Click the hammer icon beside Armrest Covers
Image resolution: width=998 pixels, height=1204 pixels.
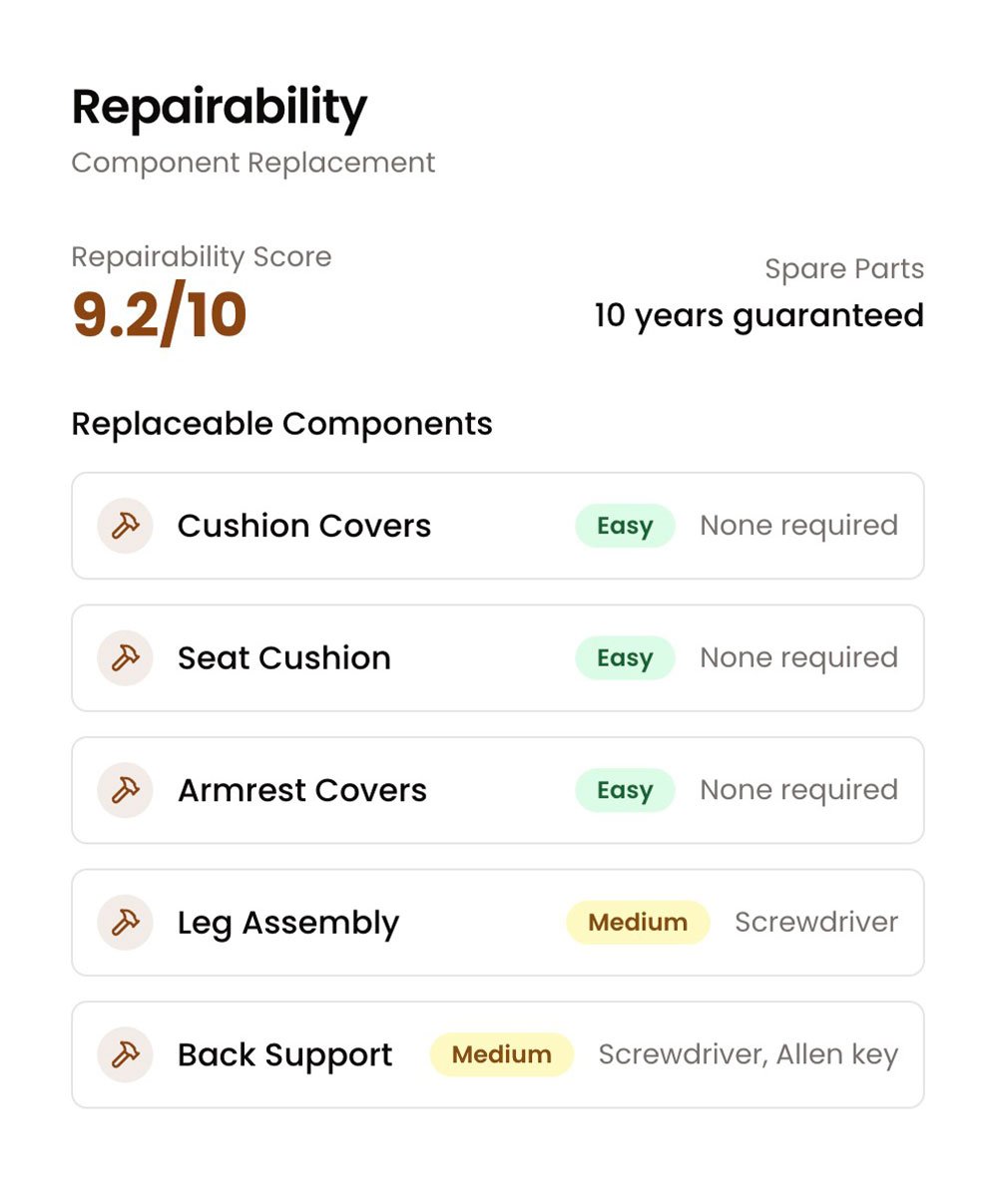coord(125,790)
